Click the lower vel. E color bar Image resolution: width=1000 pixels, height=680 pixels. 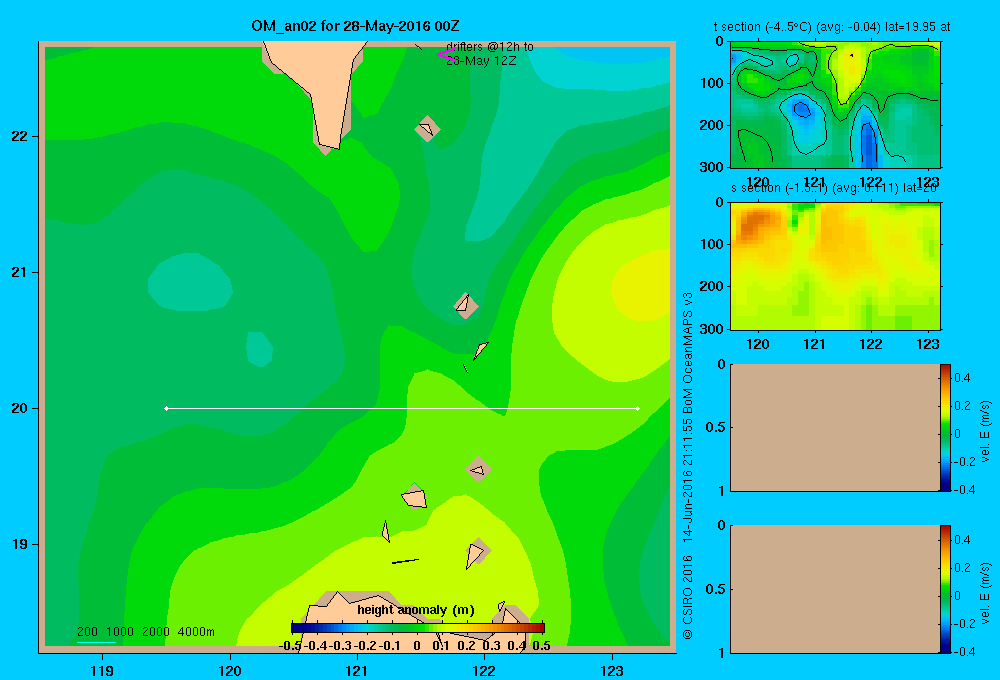click(x=945, y=589)
